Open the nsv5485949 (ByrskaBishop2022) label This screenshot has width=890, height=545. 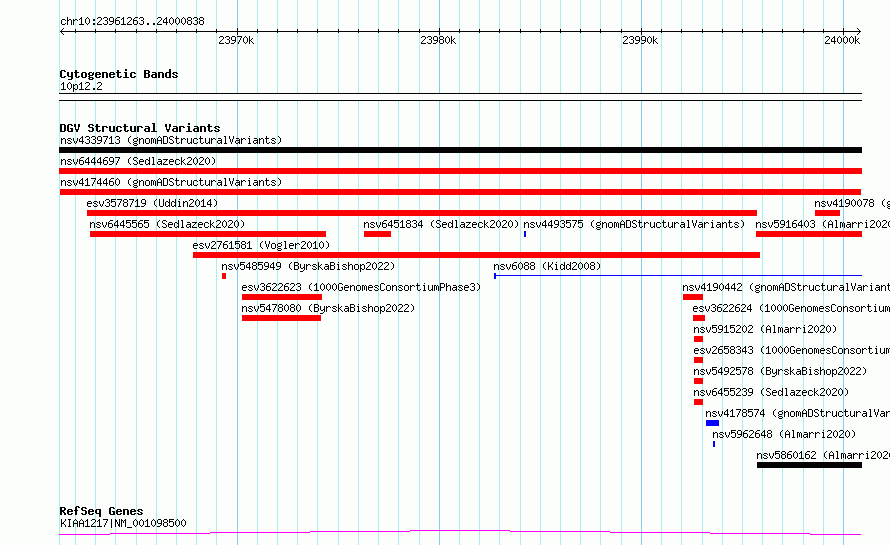click(x=308, y=266)
